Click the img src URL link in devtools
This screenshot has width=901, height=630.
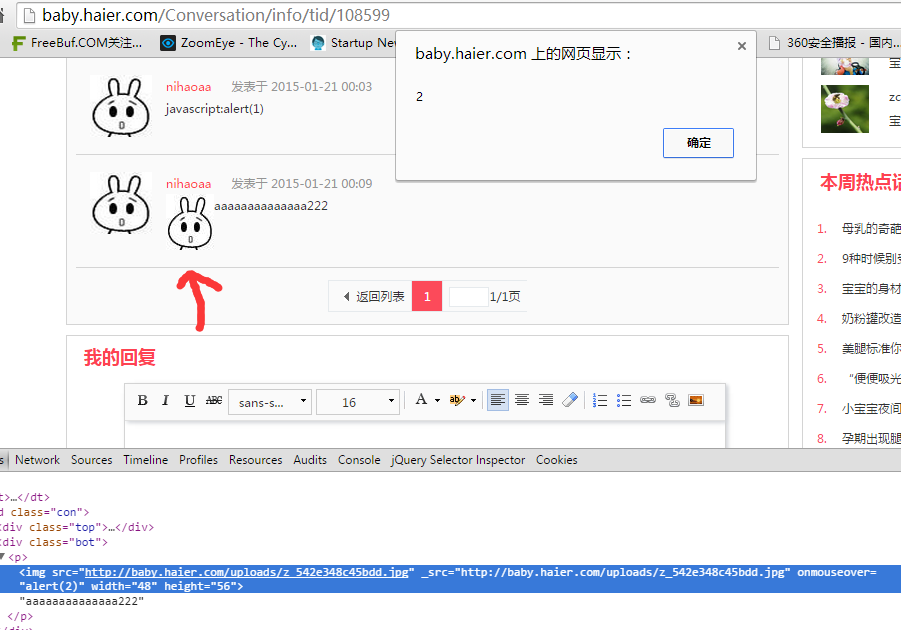click(247, 572)
